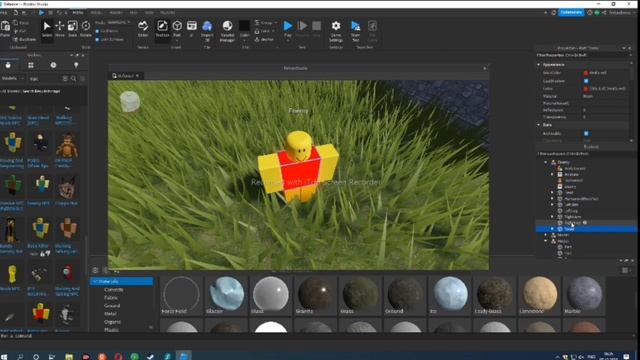Expand the Right Arm item in Explorer

552,217
